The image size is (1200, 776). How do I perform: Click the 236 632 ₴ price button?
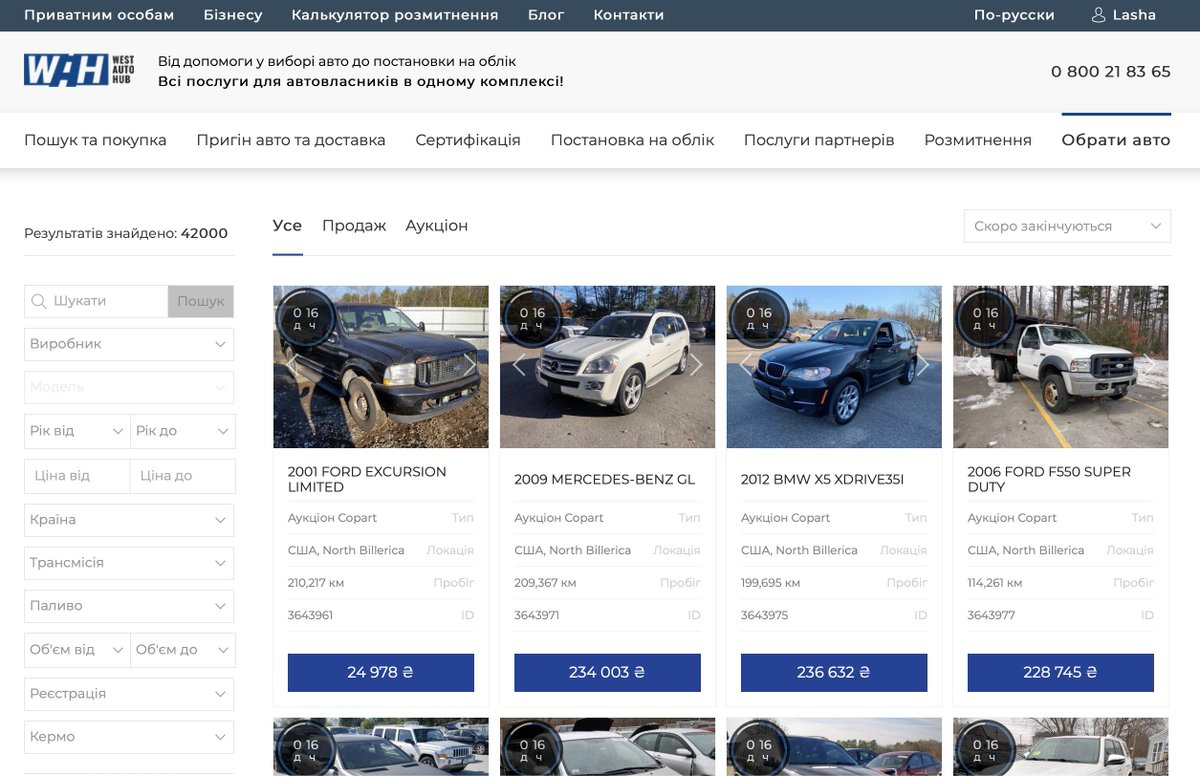pyautogui.click(x=834, y=673)
